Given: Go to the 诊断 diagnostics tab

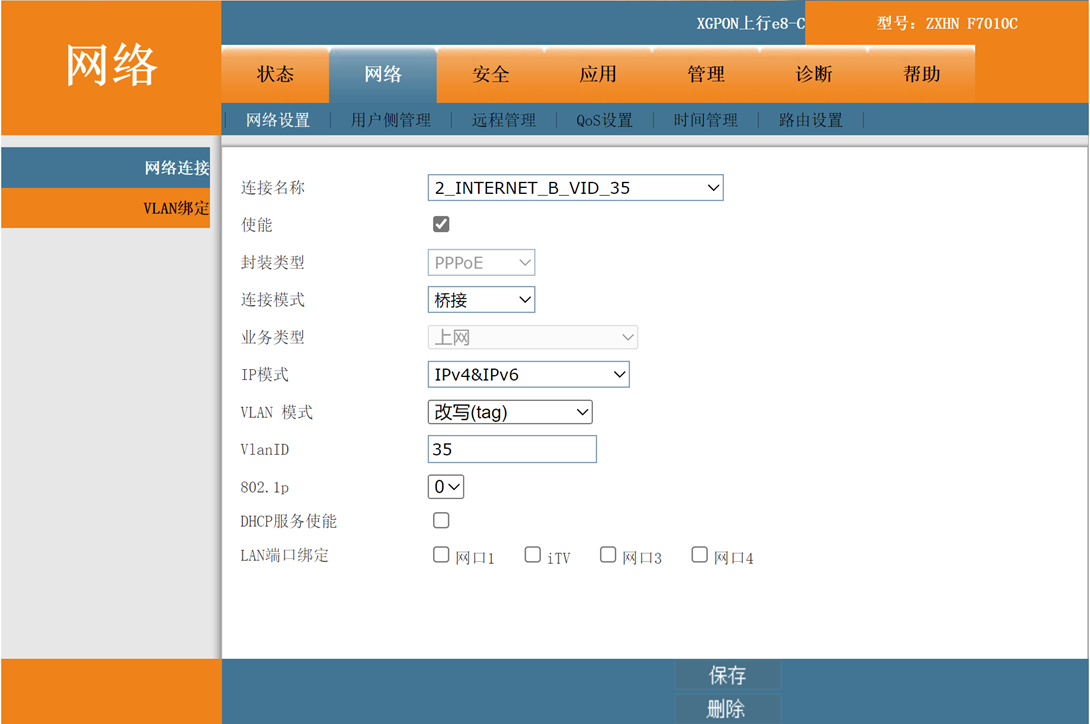Looking at the screenshot, I should 814,75.
